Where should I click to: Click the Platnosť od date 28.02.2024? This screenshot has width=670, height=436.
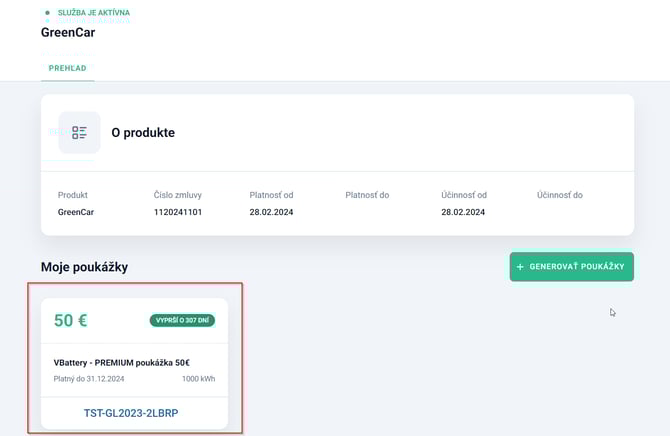[271, 212]
